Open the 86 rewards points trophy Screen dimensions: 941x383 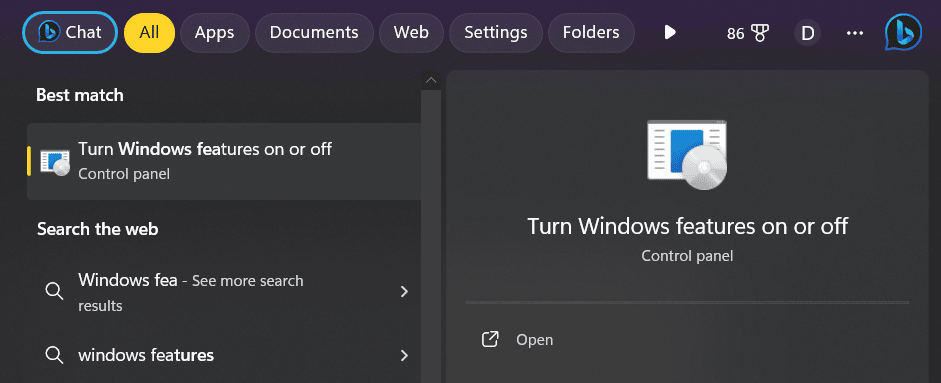(748, 33)
